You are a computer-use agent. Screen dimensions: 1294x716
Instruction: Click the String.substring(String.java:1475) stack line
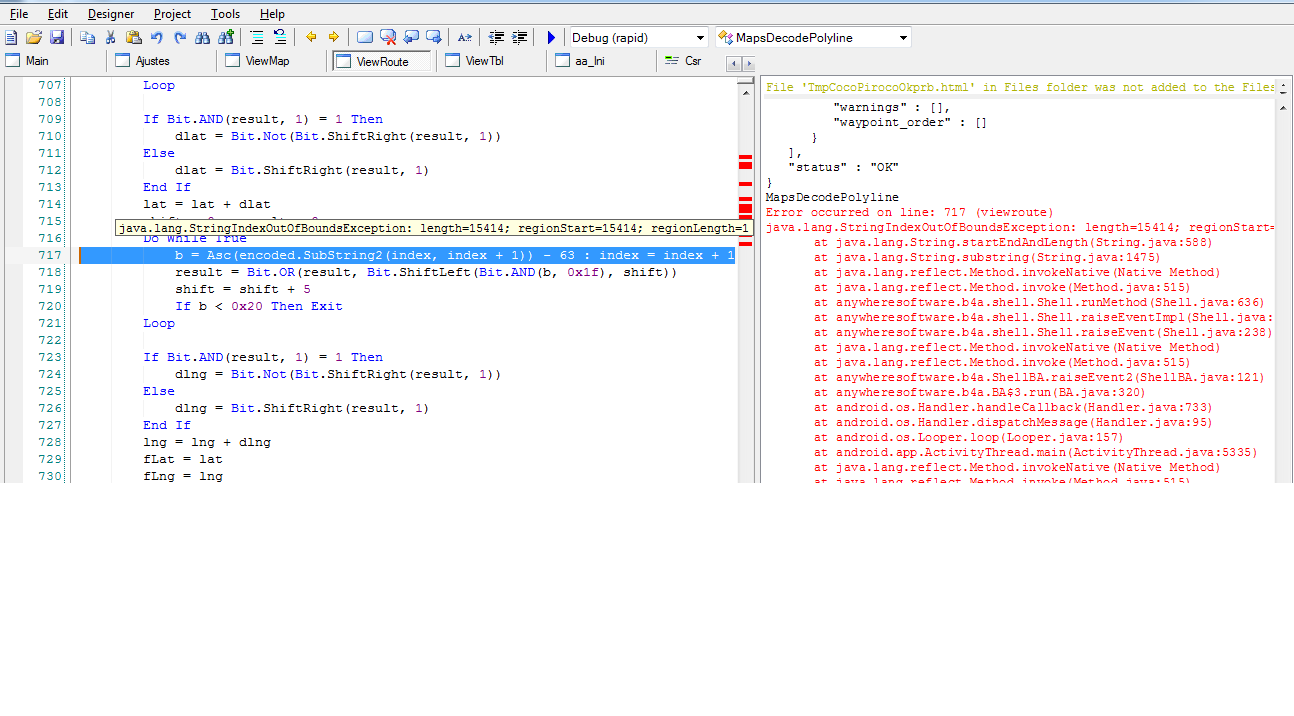point(987,257)
